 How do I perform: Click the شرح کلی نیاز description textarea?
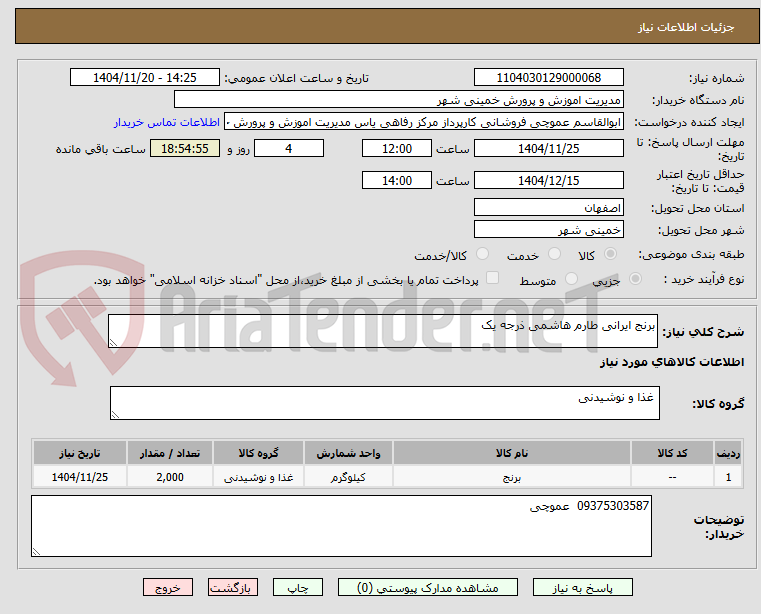click(383, 331)
